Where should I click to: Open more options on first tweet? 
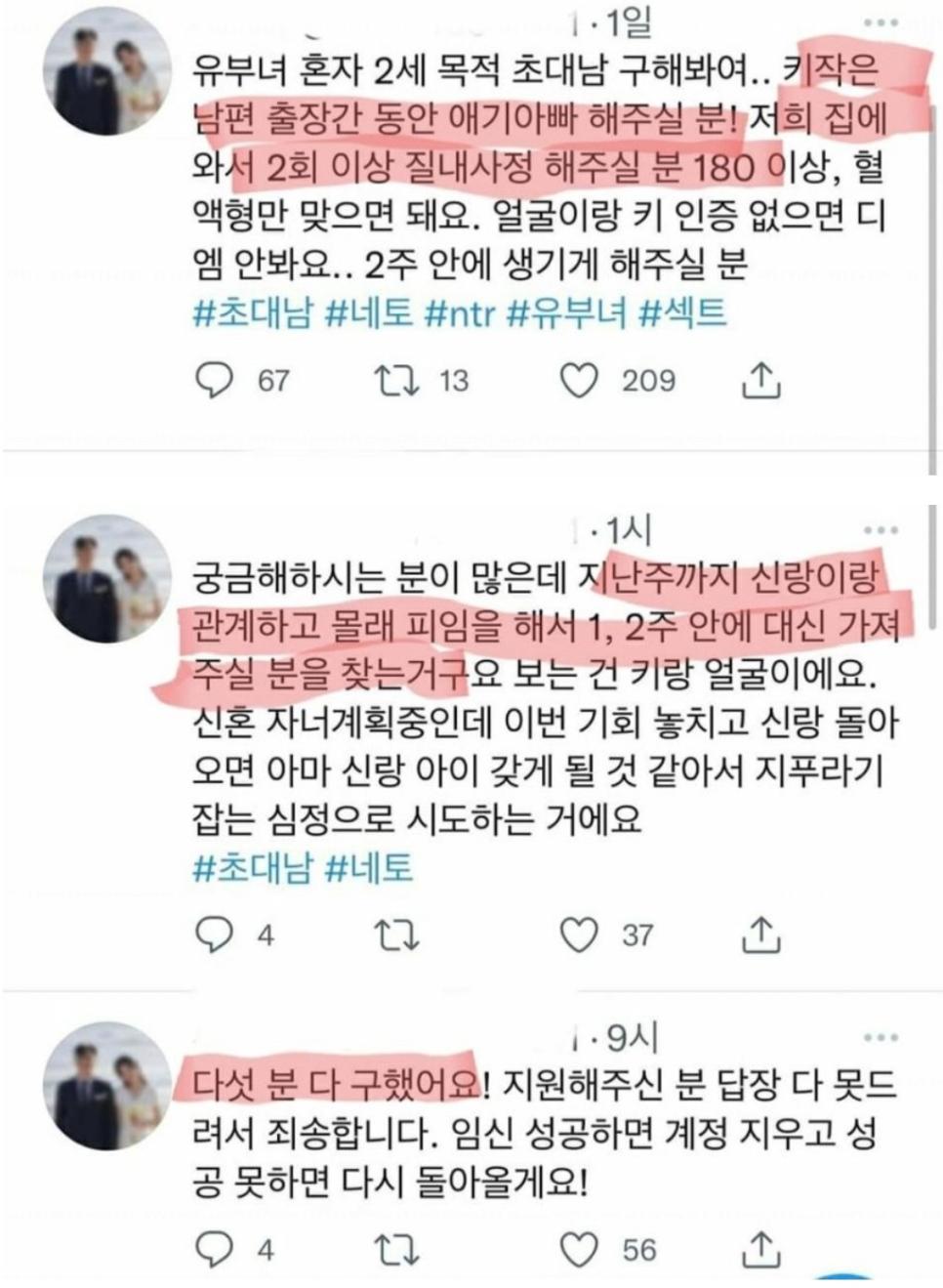(881, 22)
